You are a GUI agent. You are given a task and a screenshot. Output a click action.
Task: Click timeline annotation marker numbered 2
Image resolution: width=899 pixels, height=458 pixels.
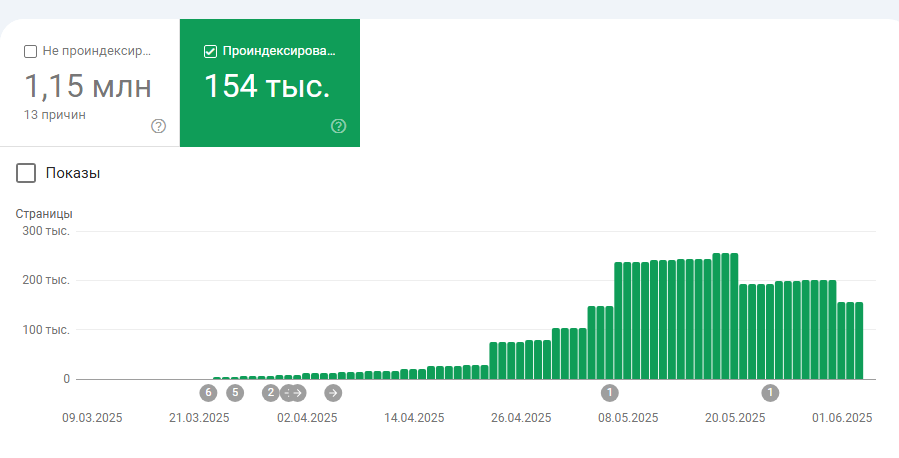[270, 393]
